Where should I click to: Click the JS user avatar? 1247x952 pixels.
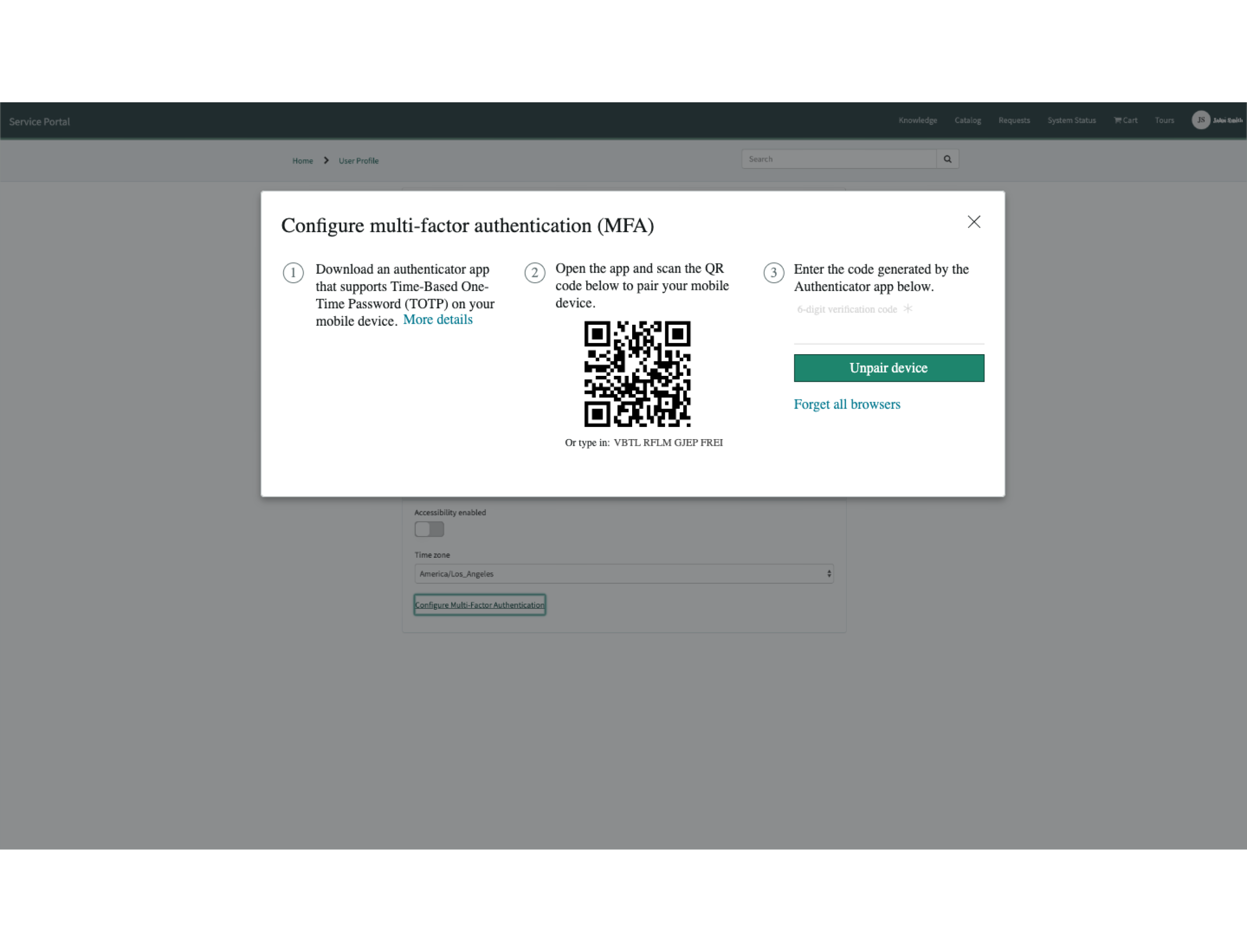point(1201,120)
